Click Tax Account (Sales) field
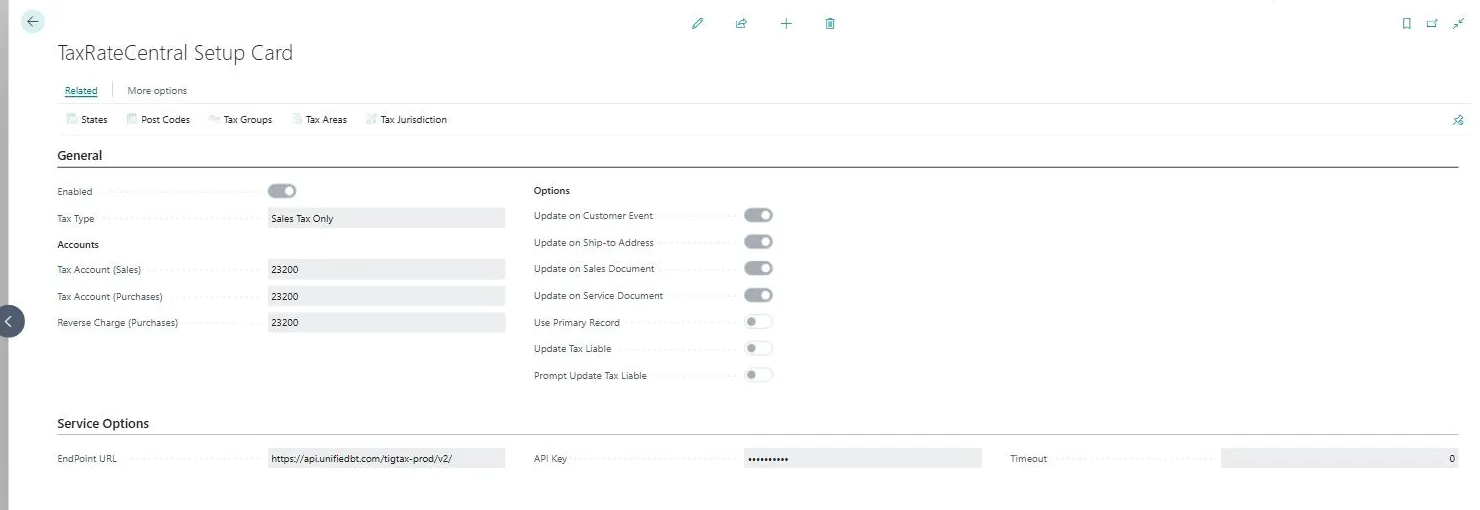The width and height of the screenshot is (1480, 510). (386, 269)
